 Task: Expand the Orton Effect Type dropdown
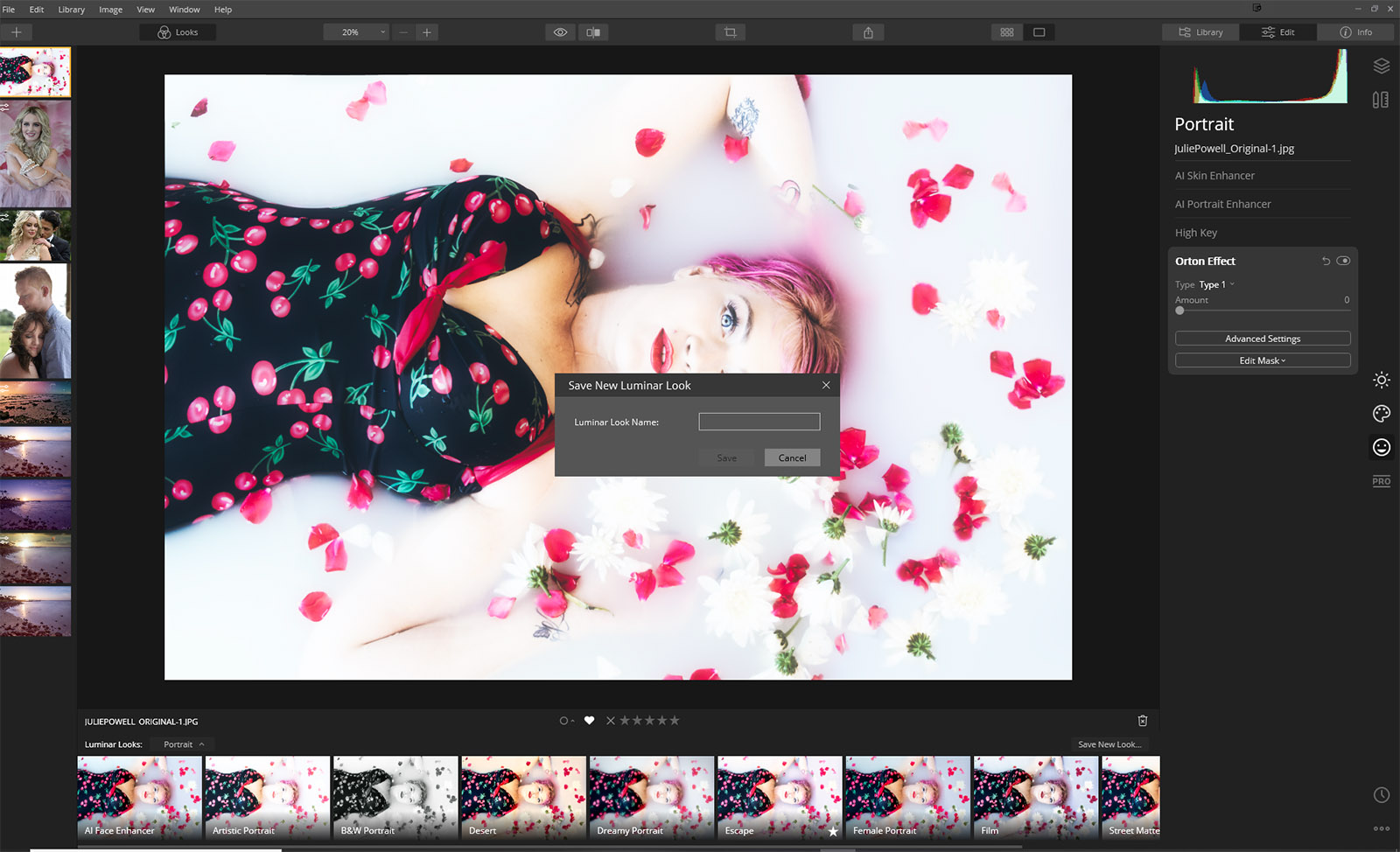click(1216, 284)
